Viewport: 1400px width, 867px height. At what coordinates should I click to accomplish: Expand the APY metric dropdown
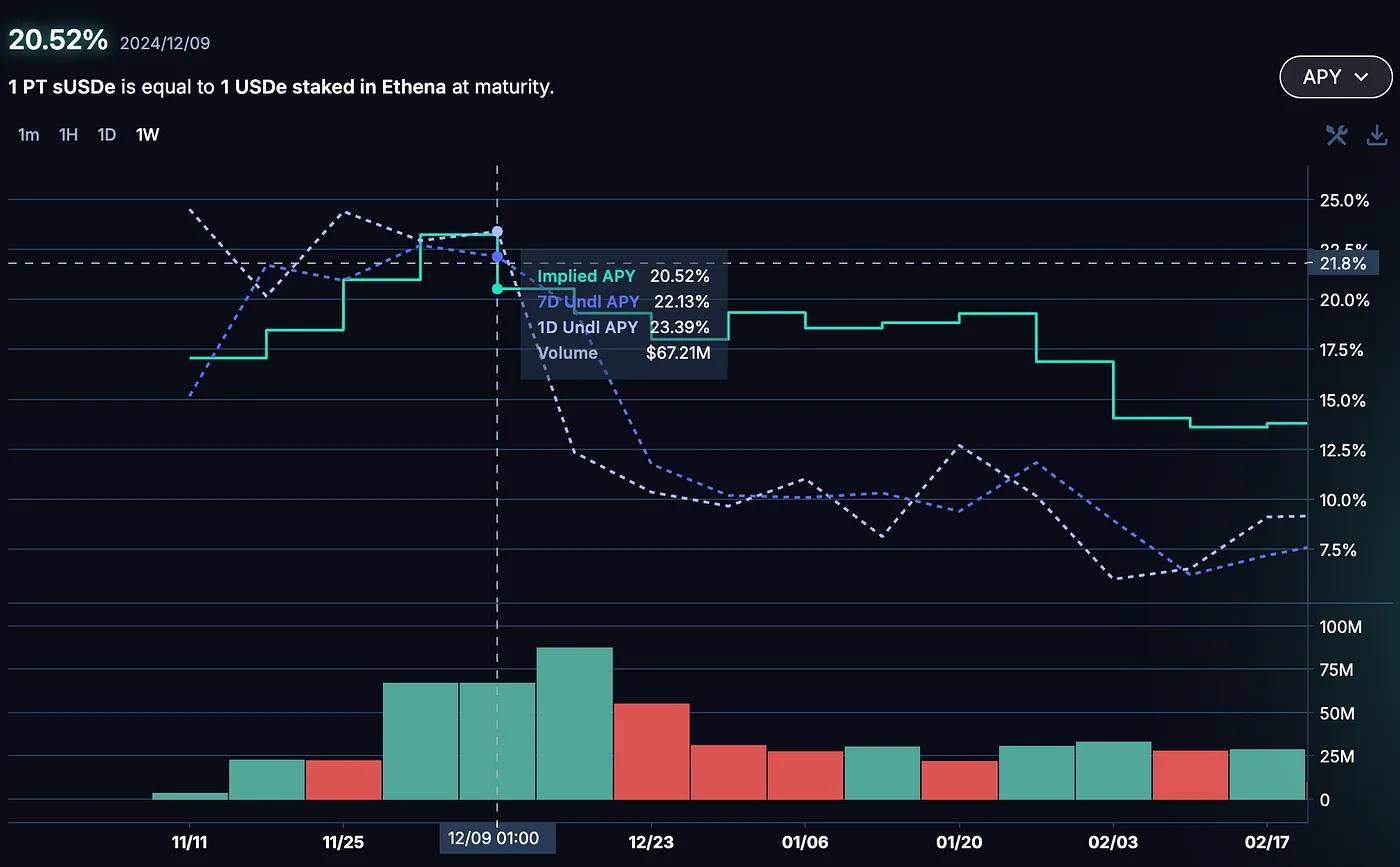[x=1334, y=77]
